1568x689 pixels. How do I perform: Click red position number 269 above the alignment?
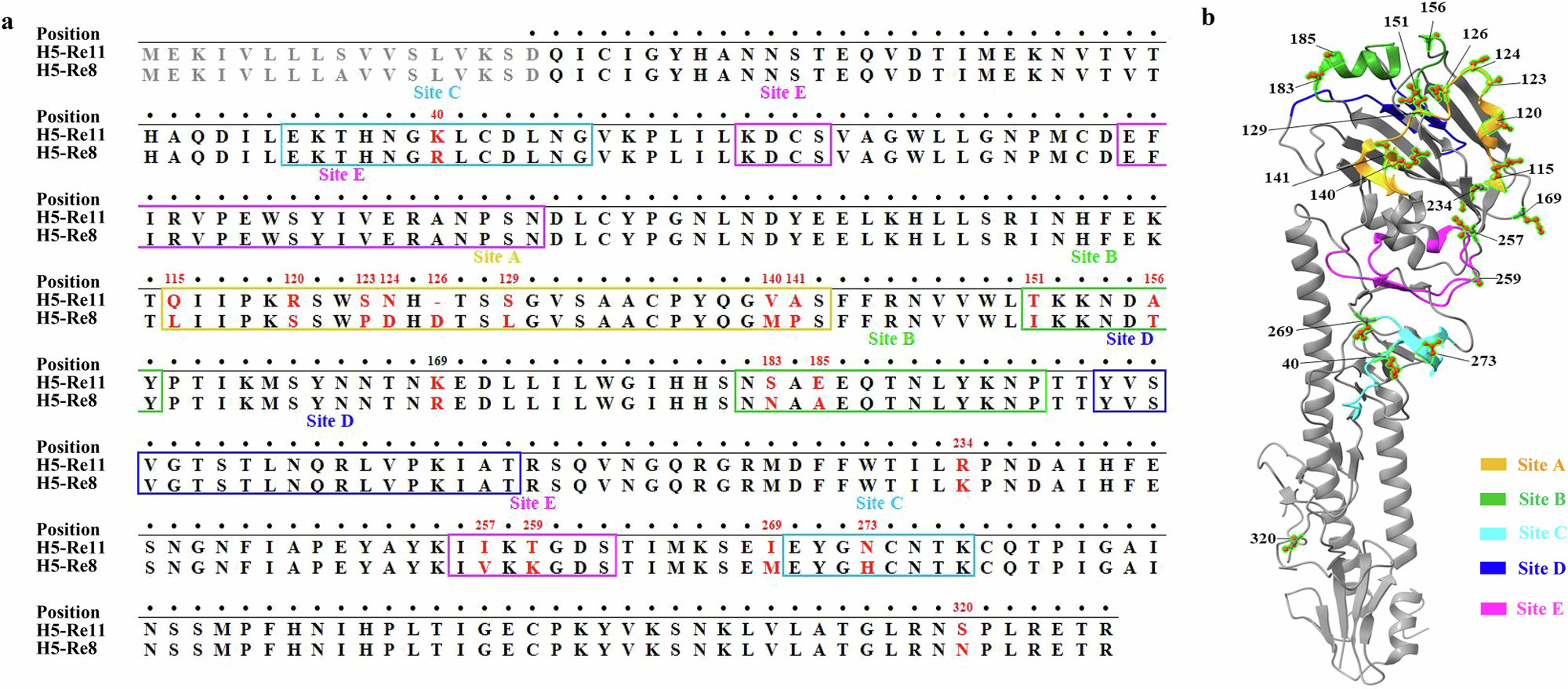click(x=771, y=525)
